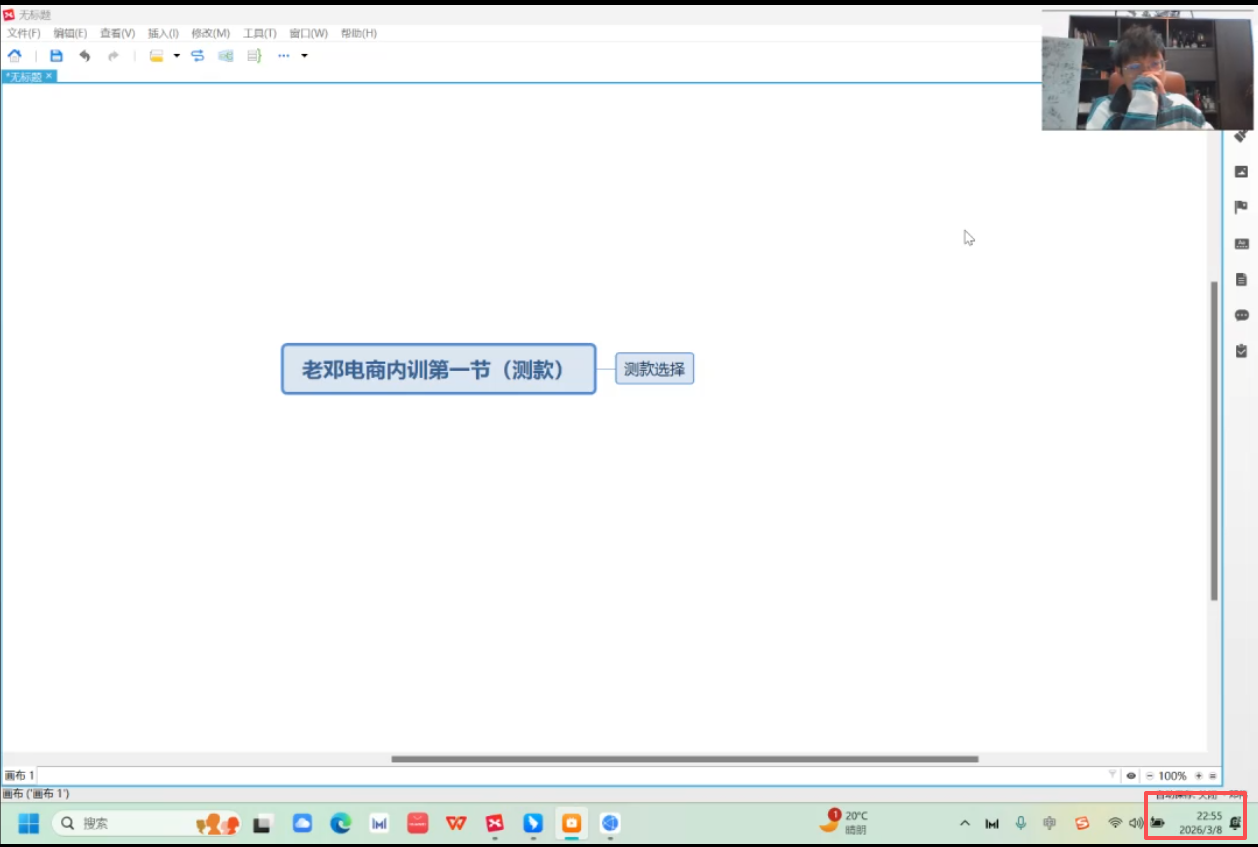
Task: Open the Task Info clipboard panel
Action: (1241, 351)
